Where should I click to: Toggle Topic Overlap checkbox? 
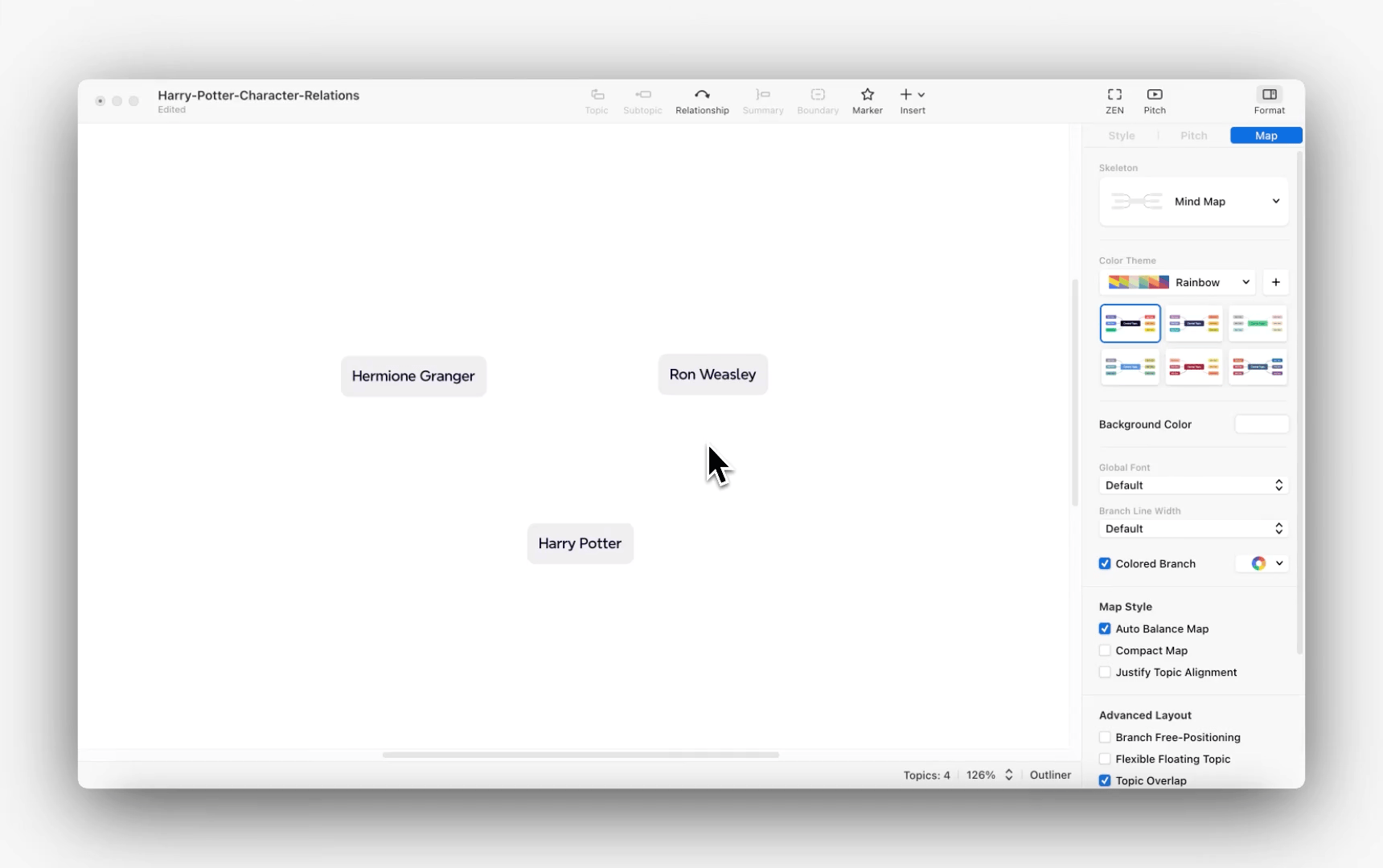1105,780
